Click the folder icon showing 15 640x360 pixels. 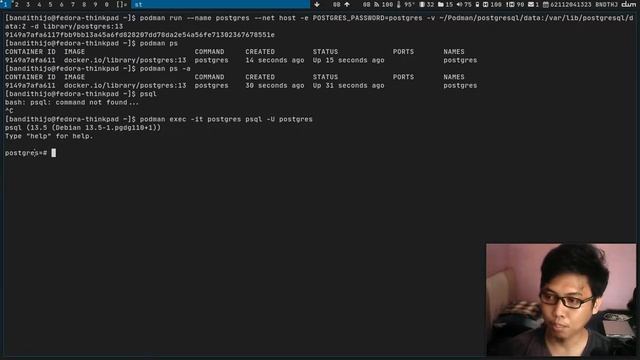coord(441,4)
